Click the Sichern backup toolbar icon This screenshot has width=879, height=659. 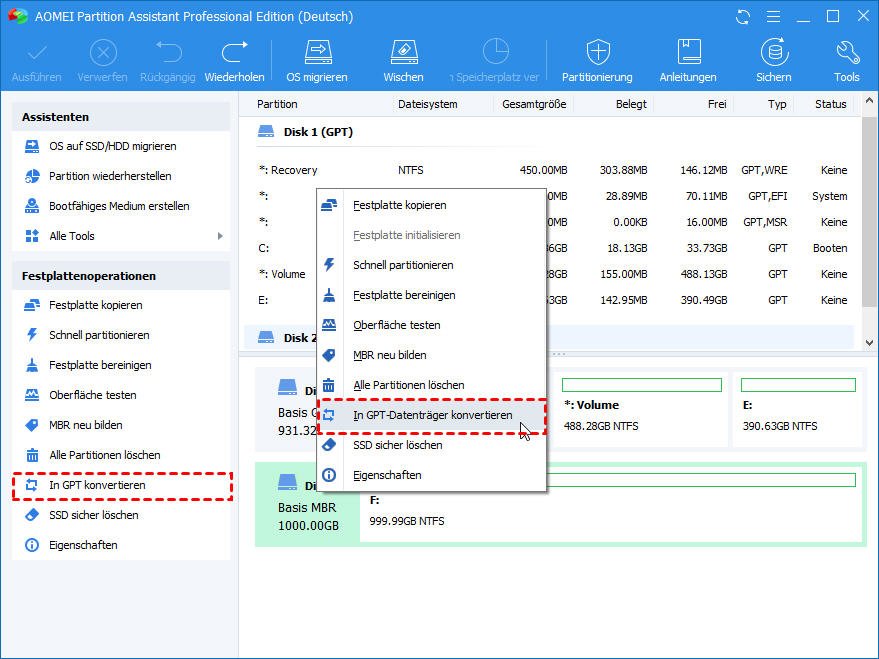click(774, 52)
